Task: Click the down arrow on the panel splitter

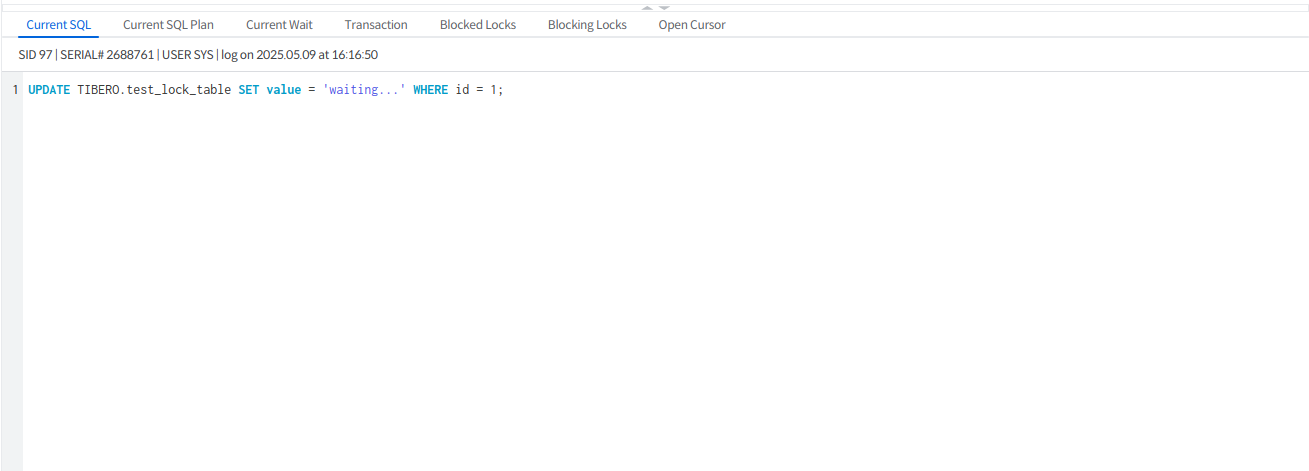Action: 664,7
